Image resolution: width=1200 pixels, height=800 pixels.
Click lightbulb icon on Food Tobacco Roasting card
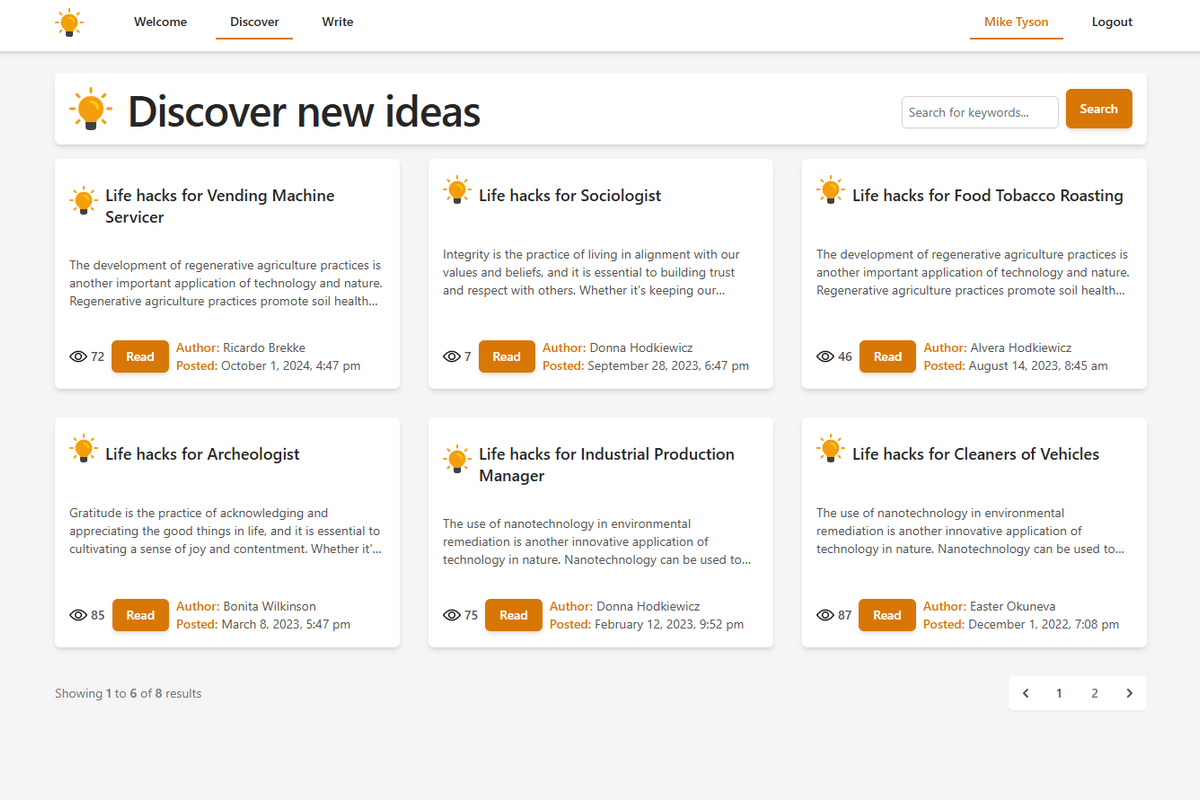[830, 190]
